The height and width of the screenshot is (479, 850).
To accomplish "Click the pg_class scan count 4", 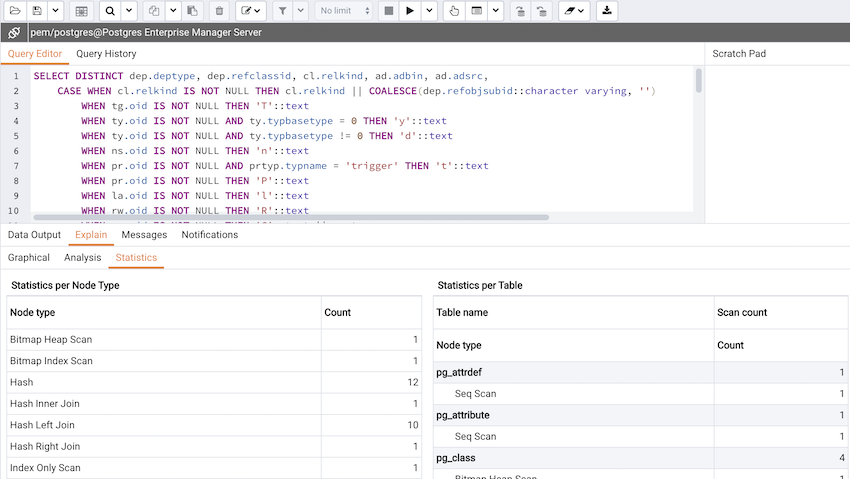I will [x=842, y=458].
